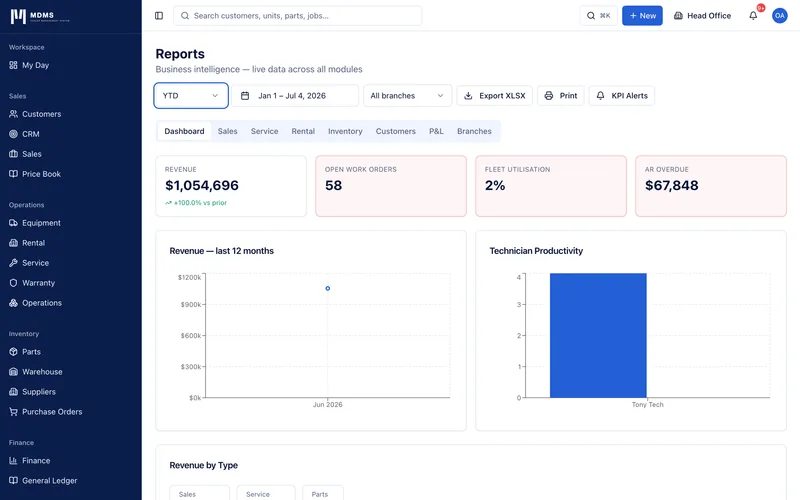The width and height of the screenshot is (800, 500).
Task: Toggle the sidebar collapse icon
Action: [x=159, y=16]
